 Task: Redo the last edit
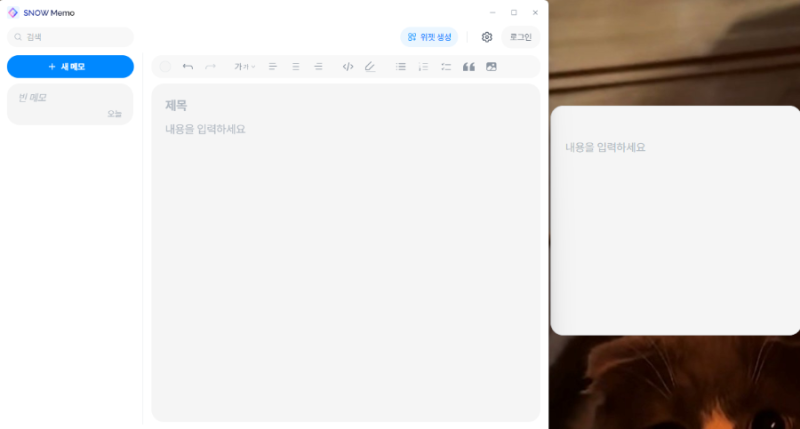tap(210, 67)
